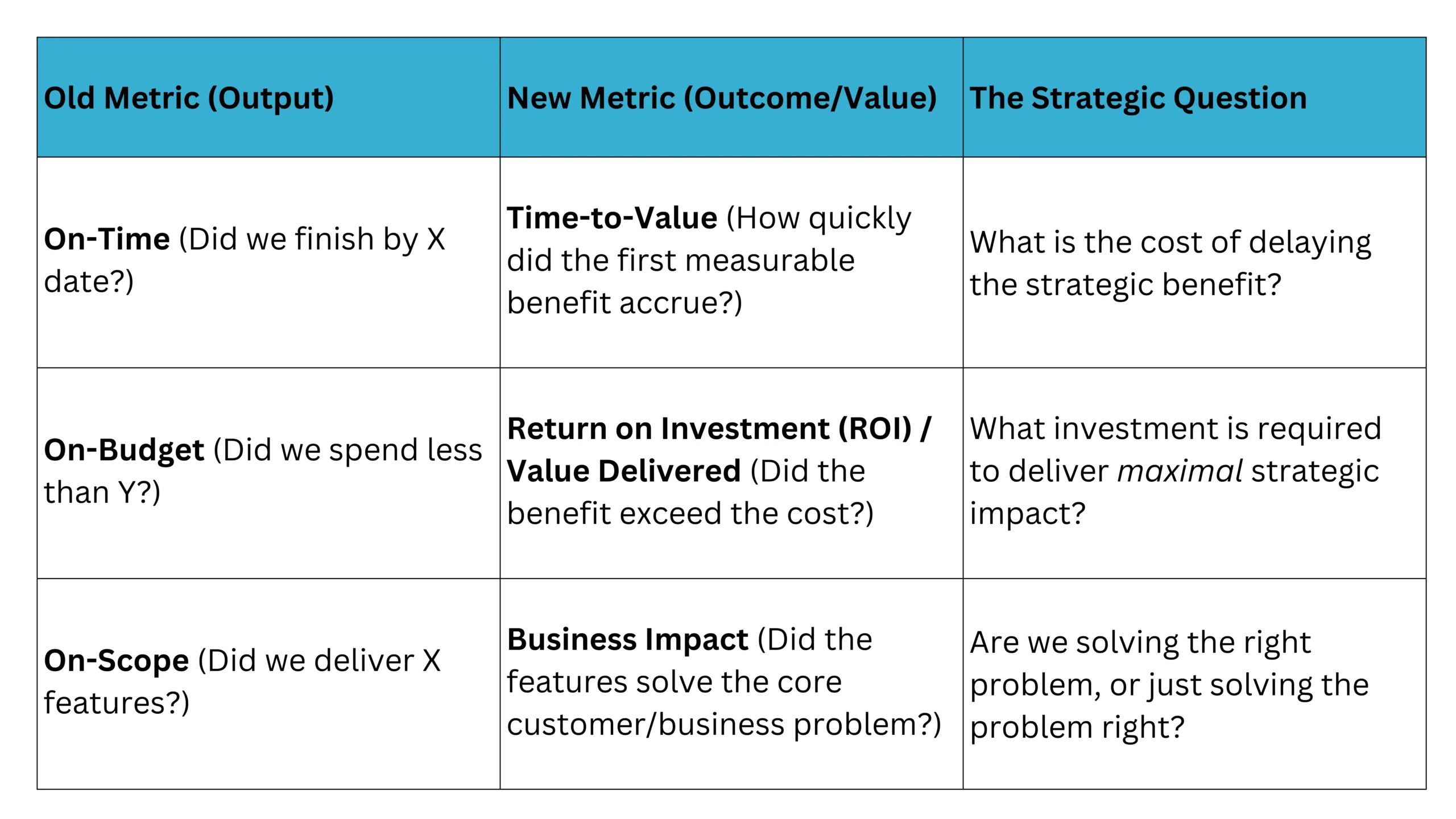
Task: Click the "Old Metric (Output)" column header
Action: coord(189,98)
